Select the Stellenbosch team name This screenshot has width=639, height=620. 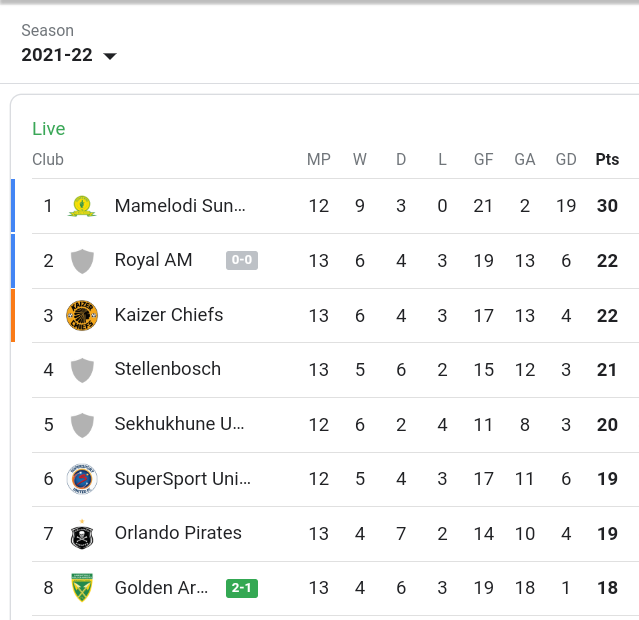click(167, 369)
